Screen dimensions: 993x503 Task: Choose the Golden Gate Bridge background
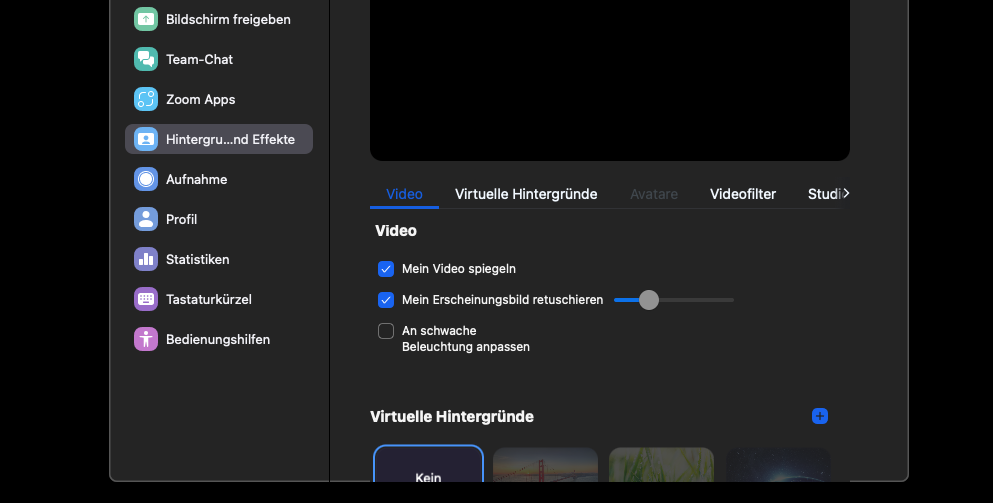click(x=545, y=464)
